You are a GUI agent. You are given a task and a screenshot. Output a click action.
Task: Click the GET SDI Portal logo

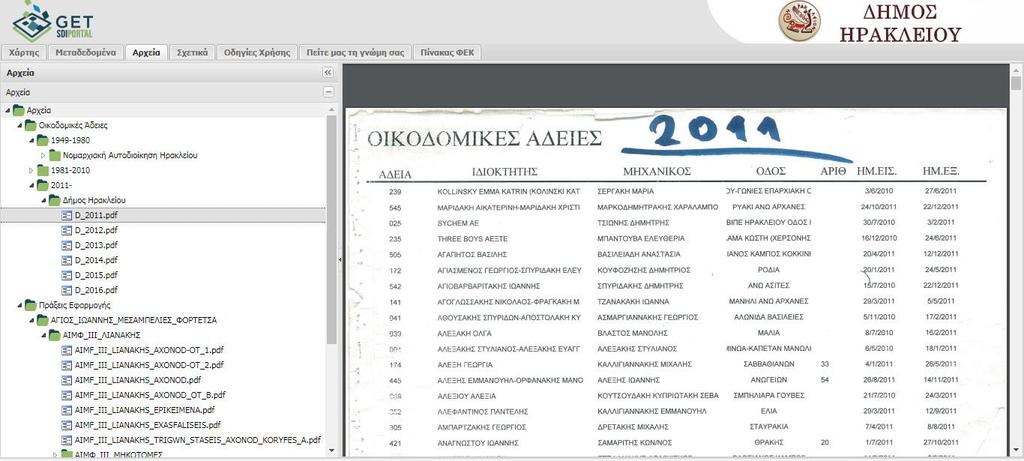tap(52, 22)
